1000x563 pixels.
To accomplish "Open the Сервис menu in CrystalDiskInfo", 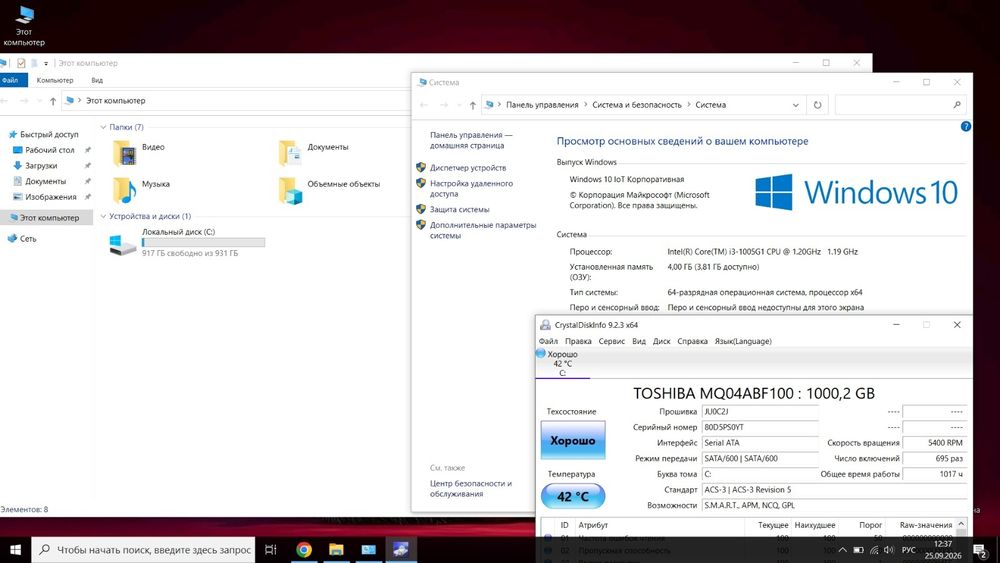I will click(612, 341).
